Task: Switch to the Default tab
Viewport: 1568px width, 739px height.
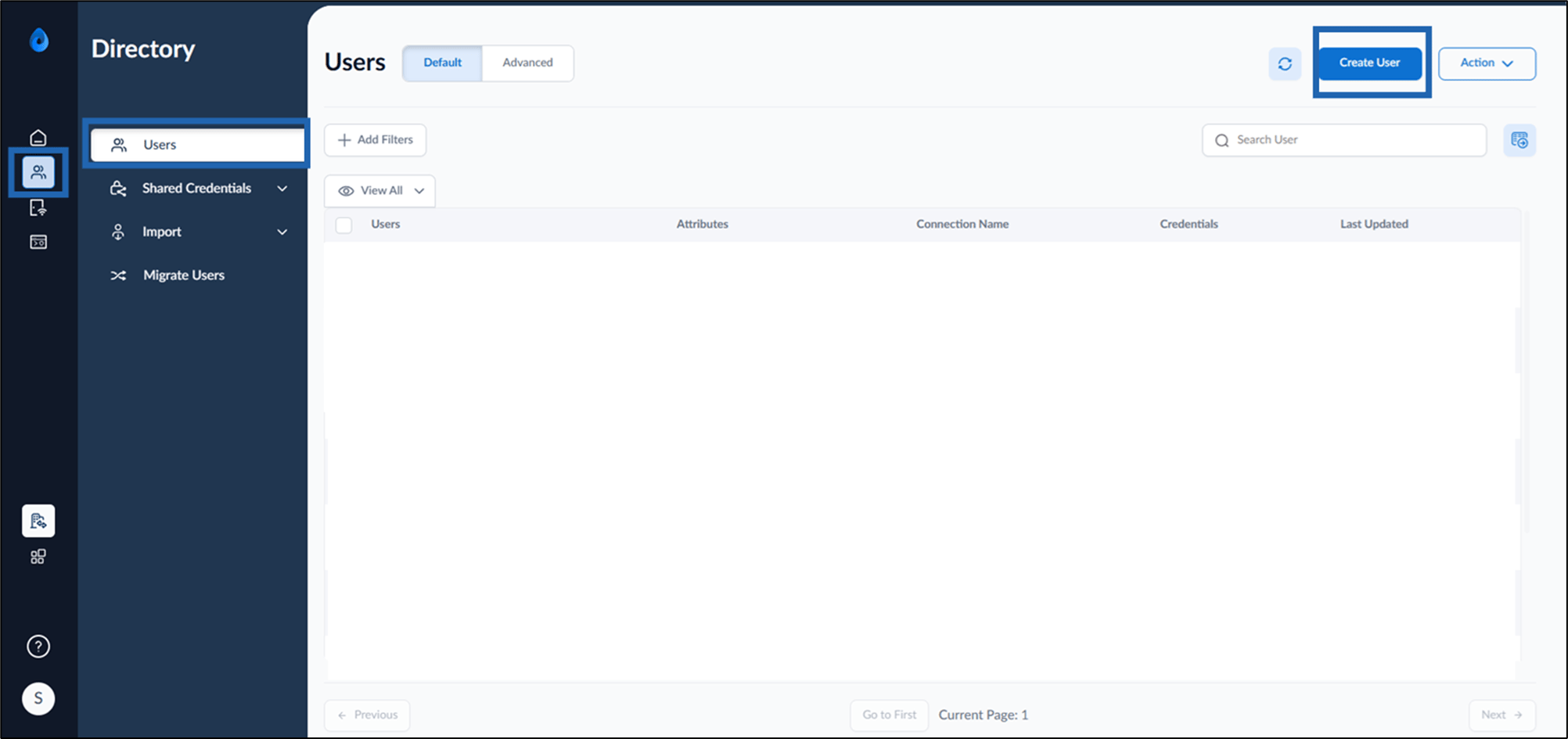Action: (443, 63)
